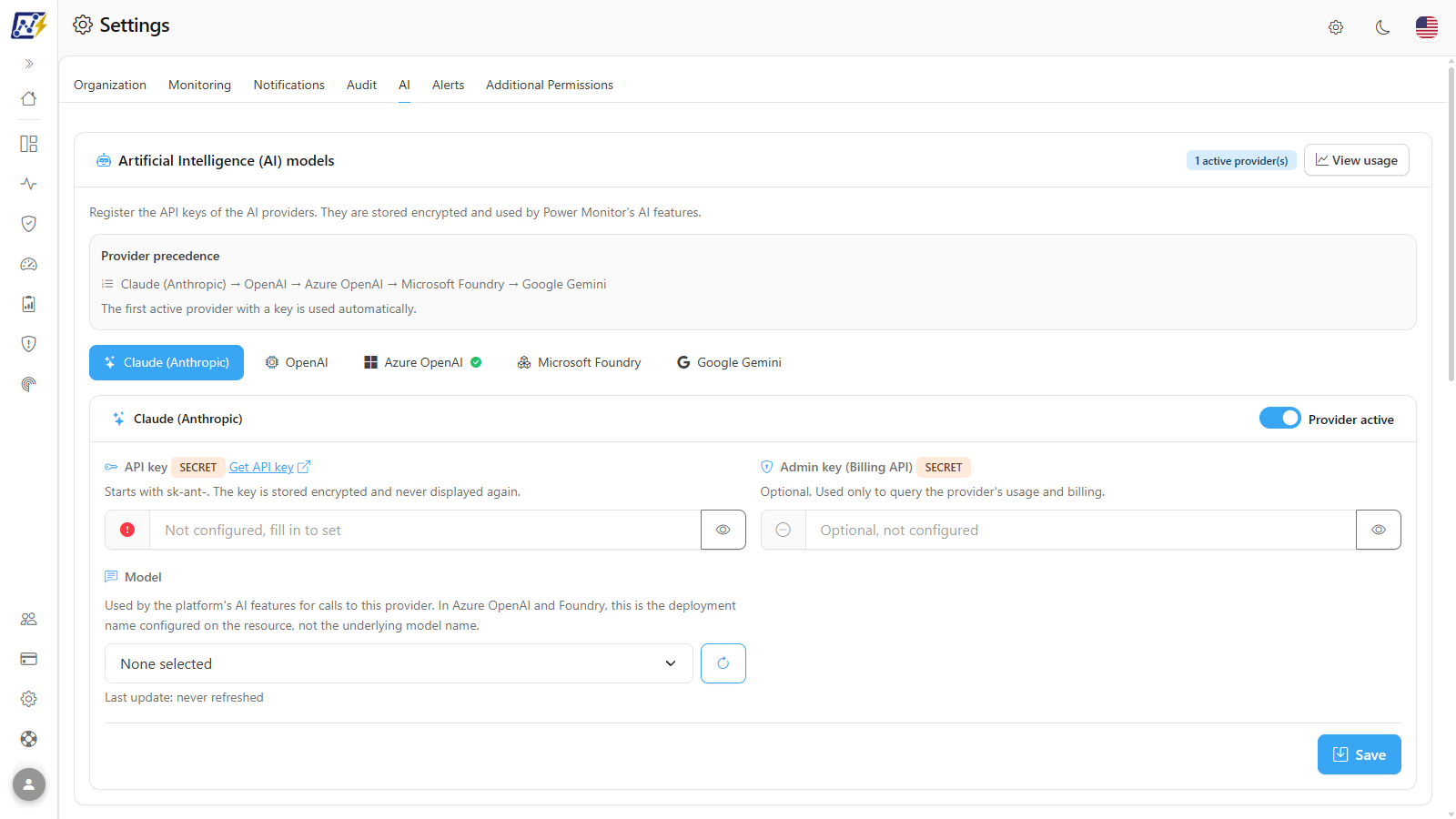The image size is (1456, 819).
Task: Click the View usage button
Action: click(x=1357, y=160)
